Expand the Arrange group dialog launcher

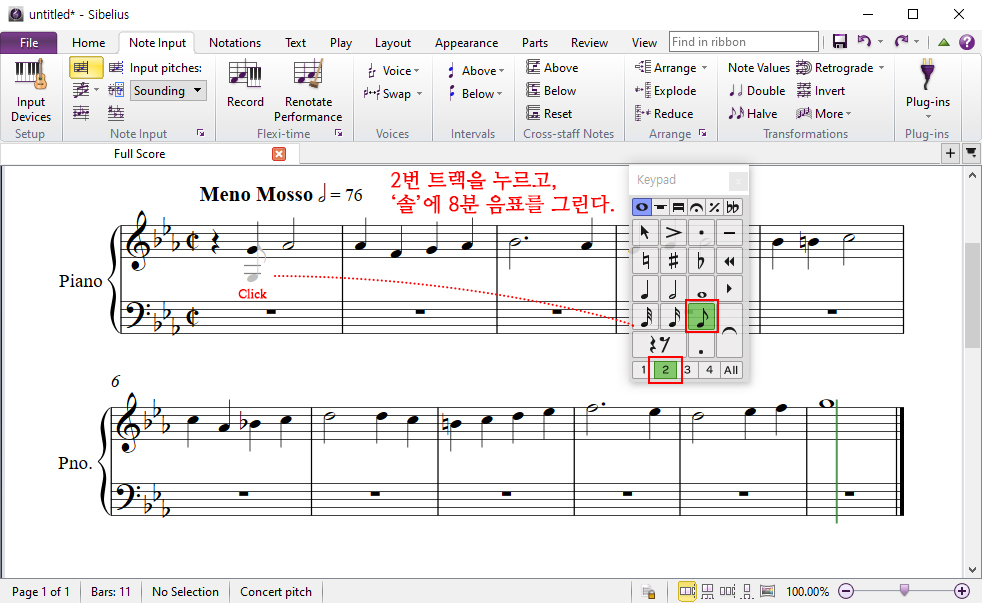pos(703,133)
